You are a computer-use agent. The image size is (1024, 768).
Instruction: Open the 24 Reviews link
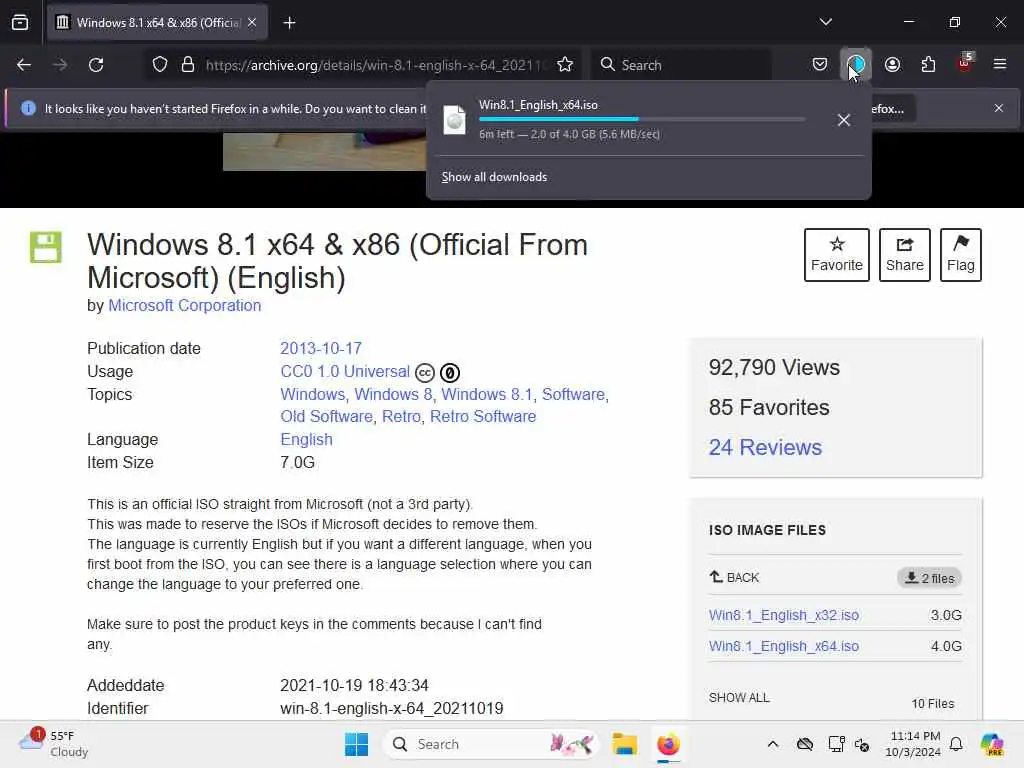(x=765, y=447)
